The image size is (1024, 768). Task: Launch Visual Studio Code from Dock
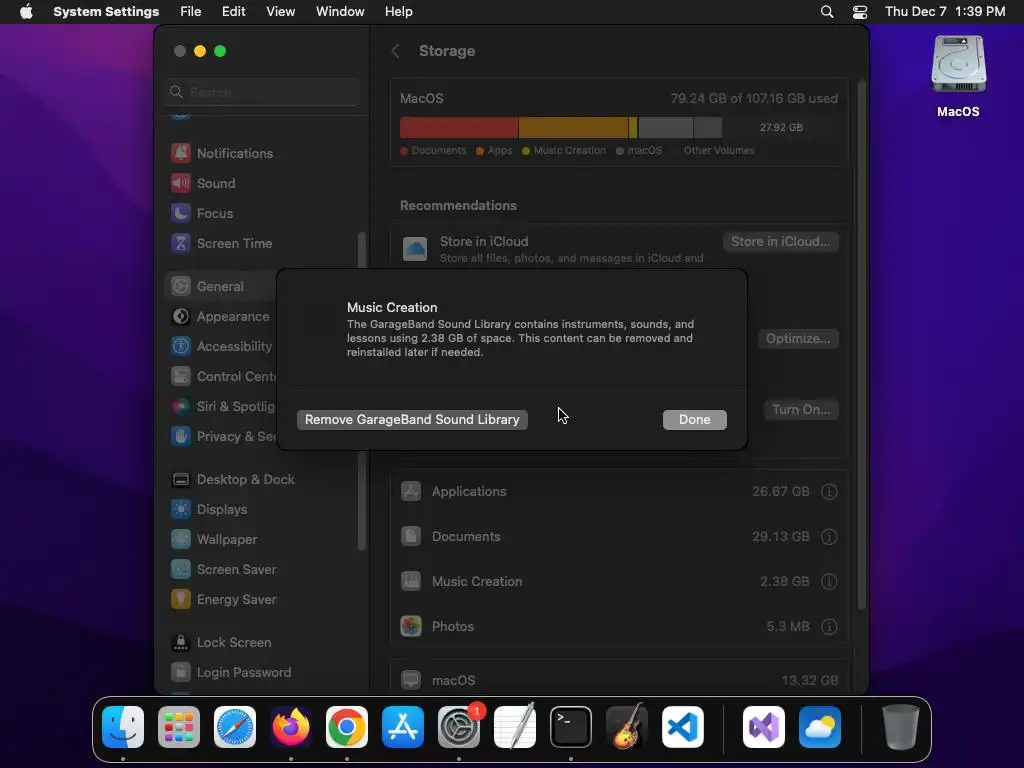pyautogui.click(x=682, y=727)
